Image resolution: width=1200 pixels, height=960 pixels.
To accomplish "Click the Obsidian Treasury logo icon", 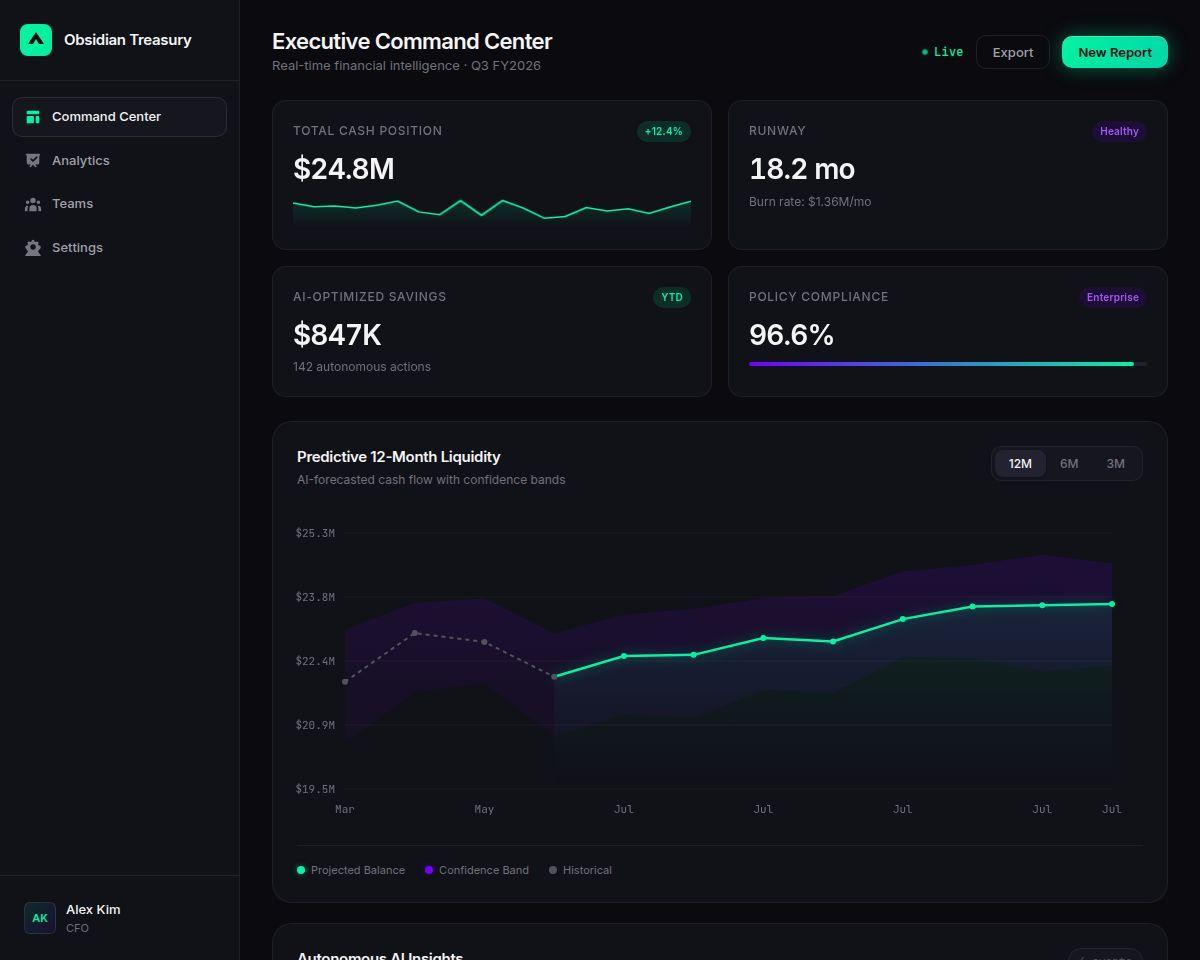I will click(x=36, y=40).
